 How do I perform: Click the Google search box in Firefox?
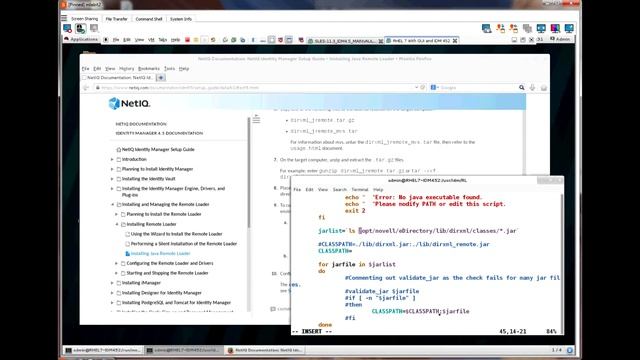click(478, 87)
